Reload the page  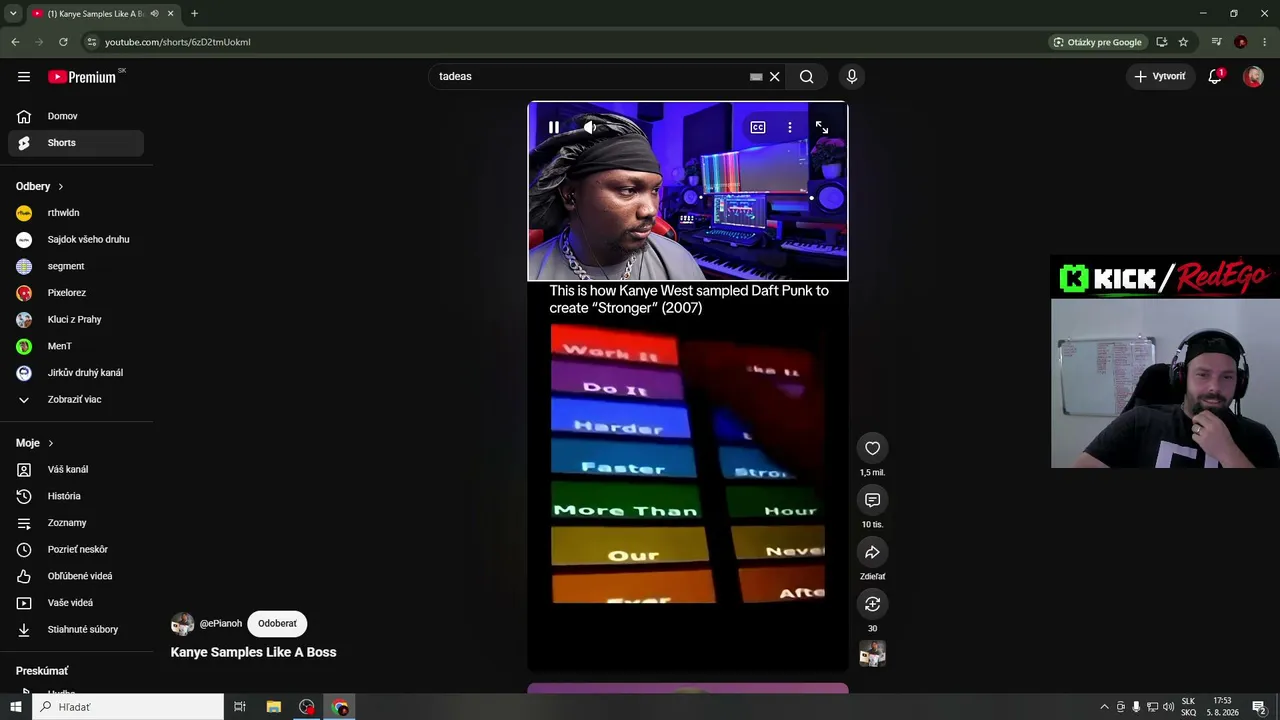[x=63, y=42]
